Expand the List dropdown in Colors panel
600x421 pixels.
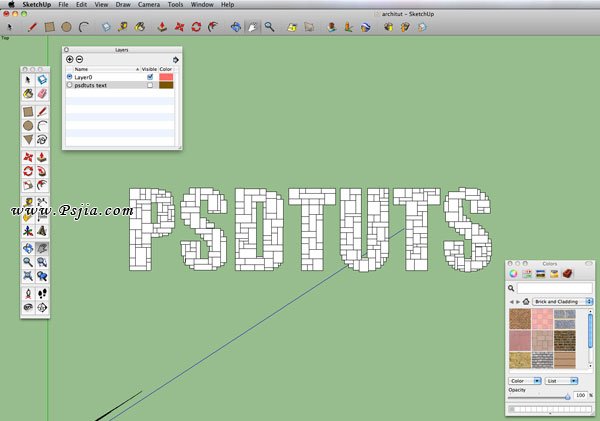[559, 381]
